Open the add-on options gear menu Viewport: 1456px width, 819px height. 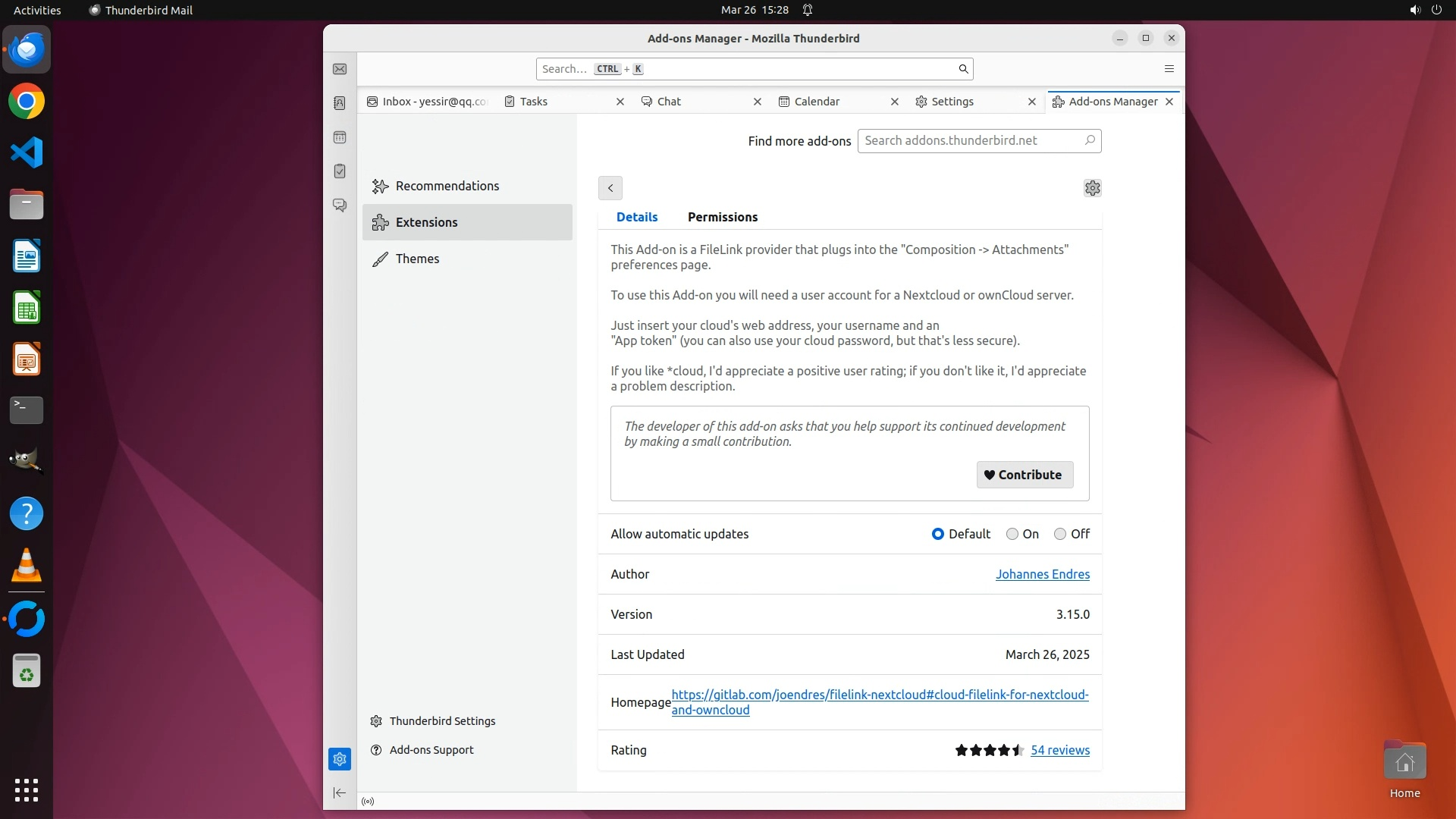[1092, 188]
